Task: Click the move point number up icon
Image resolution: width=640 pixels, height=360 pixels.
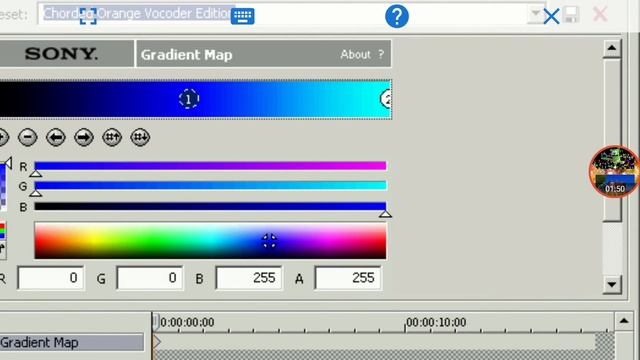Action: [x=112, y=137]
